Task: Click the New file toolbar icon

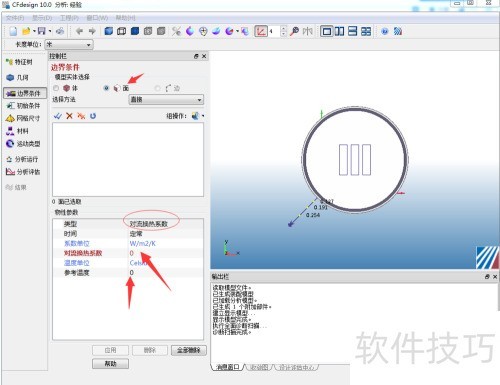Action: 13,31
